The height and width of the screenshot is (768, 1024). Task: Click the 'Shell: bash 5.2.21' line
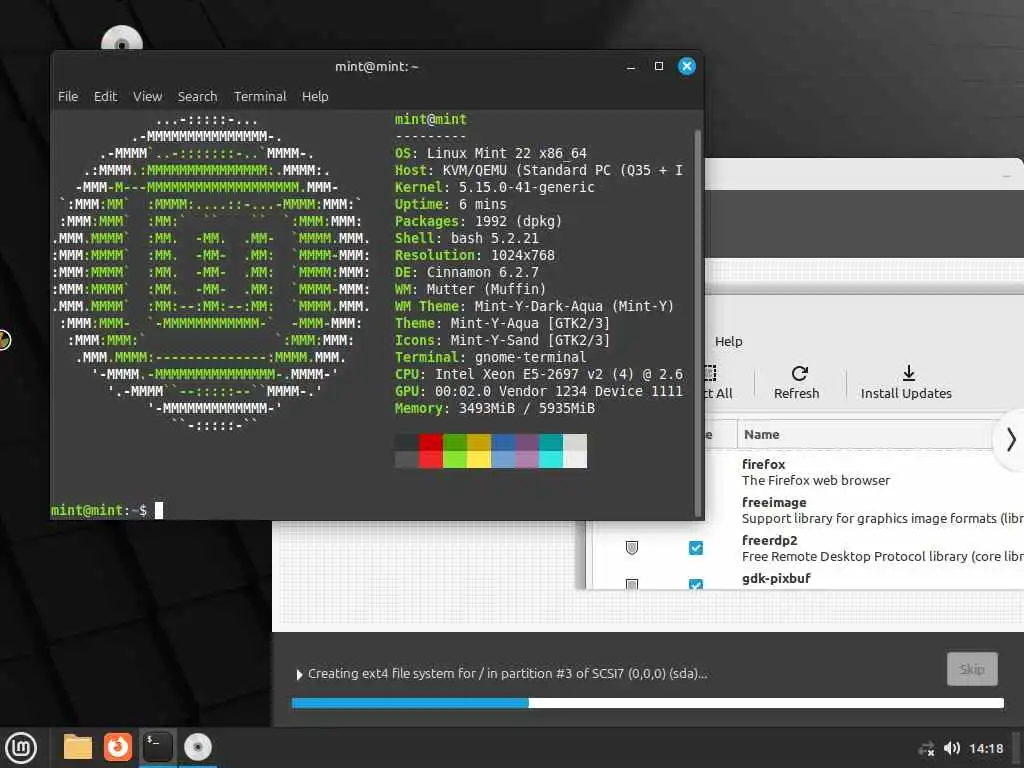[x=466, y=238]
